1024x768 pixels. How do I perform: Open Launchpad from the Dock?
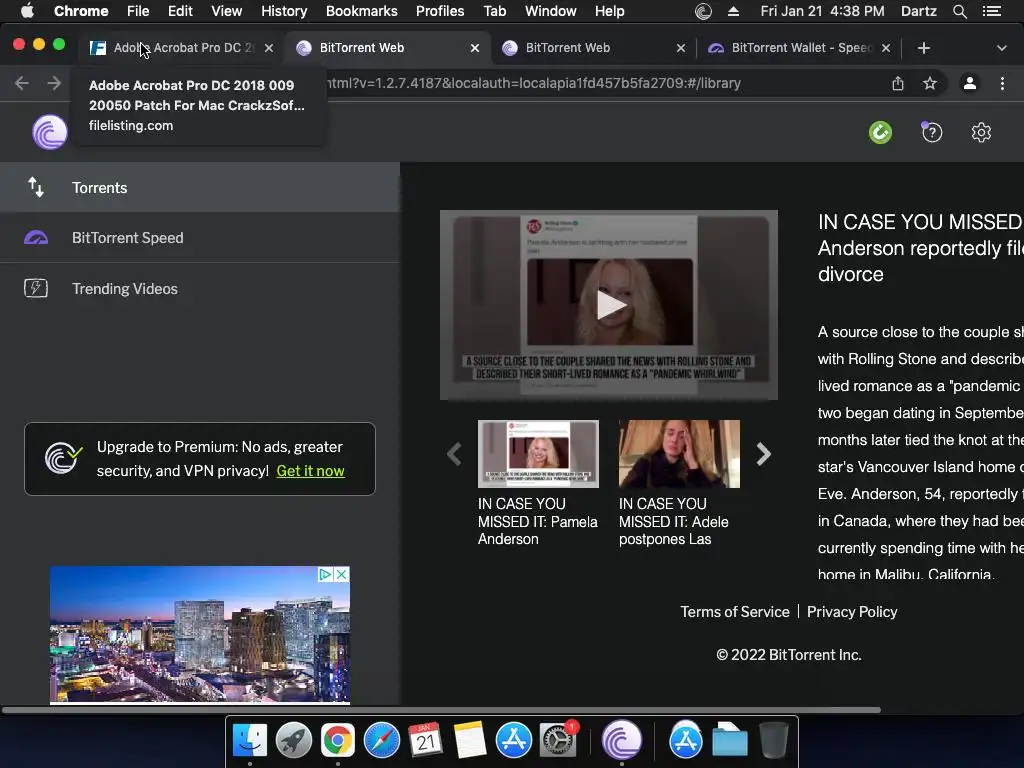click(x=293, y=741)
